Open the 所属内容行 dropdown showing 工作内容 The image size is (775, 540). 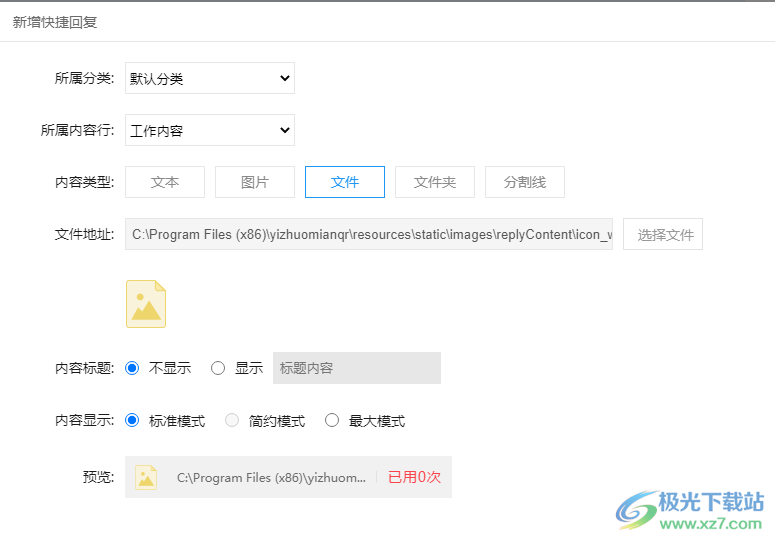(210, 130)
